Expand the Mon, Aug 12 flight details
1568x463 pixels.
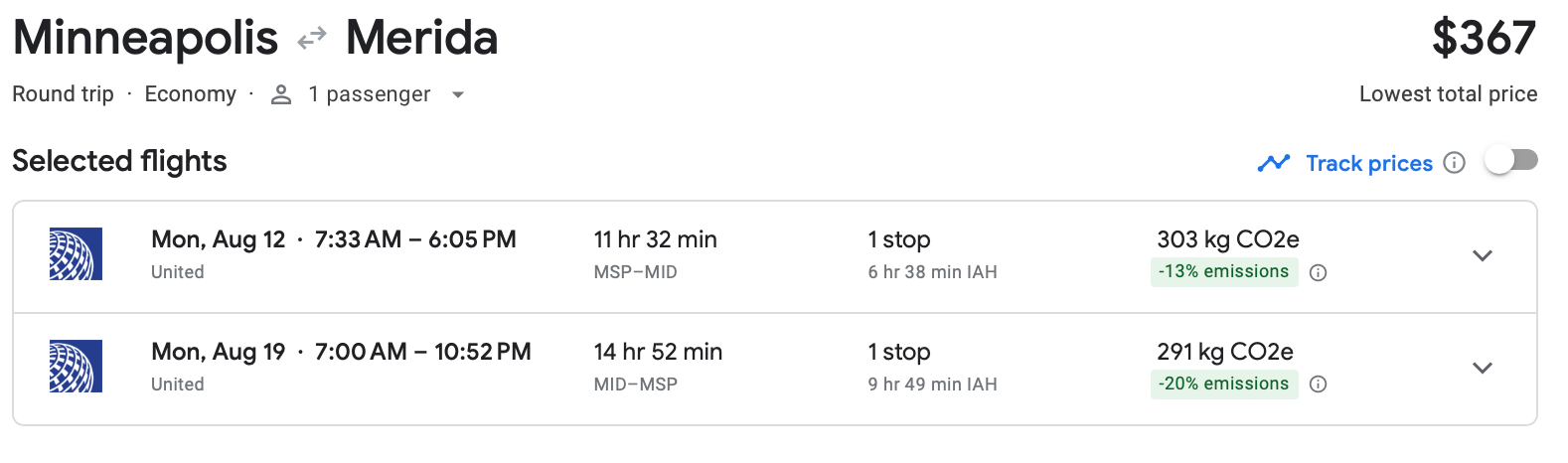pyautogui.click(x=1482, y=255)
